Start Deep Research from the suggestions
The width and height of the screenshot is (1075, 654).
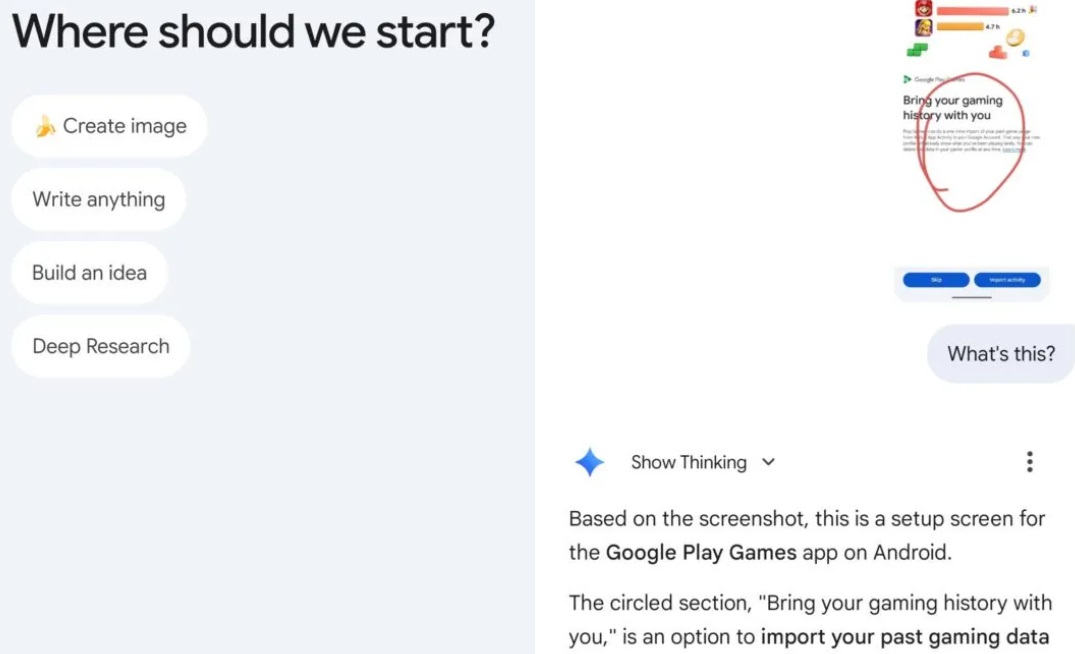[100, 346]
